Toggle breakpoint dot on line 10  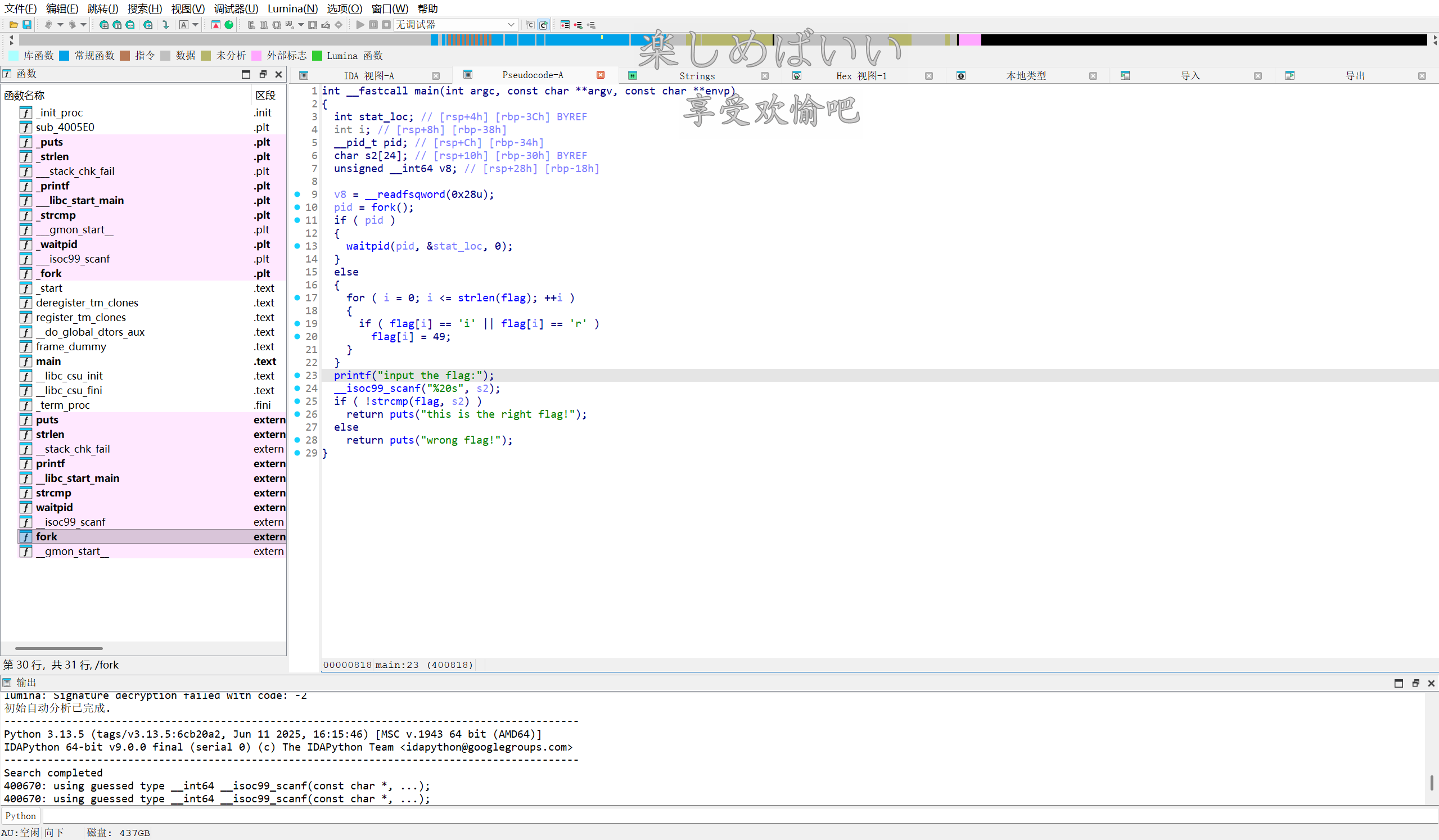point(297,207)
